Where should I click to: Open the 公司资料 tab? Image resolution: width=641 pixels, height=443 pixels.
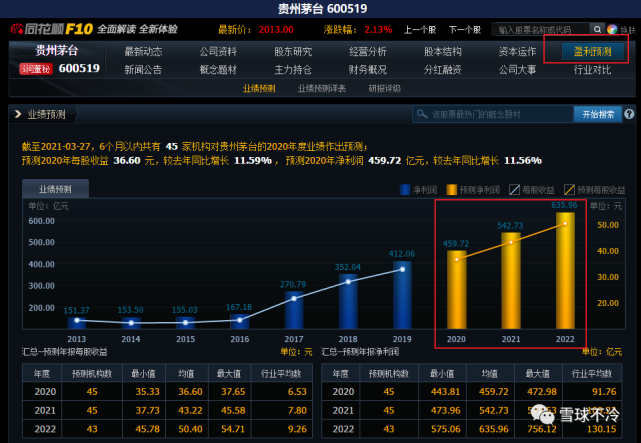[218, 51]
